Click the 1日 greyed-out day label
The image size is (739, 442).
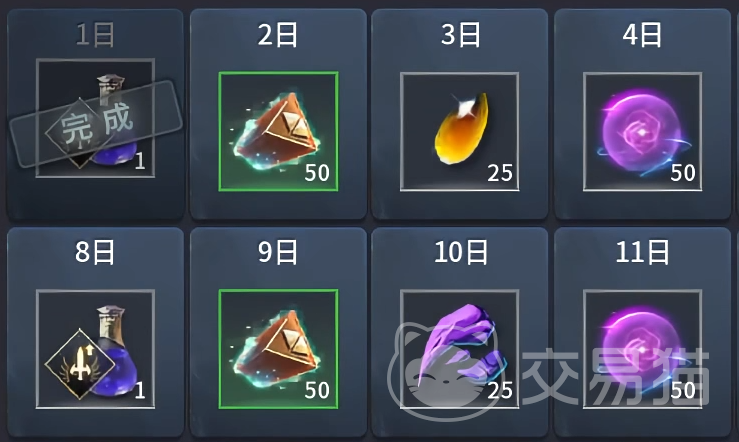pyautogui.click(x=95, y=35)
